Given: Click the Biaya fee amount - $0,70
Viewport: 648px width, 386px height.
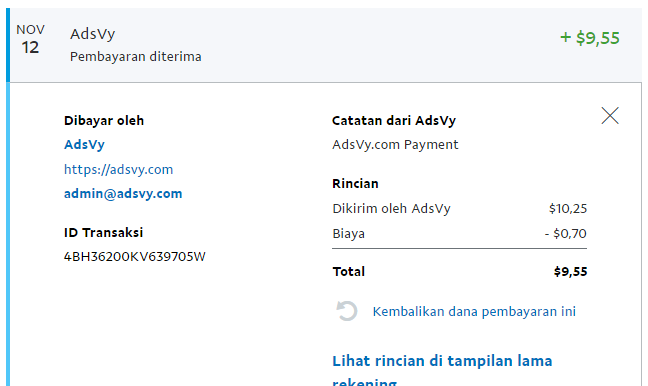Looking at the screenshot, I should [565, 234].
